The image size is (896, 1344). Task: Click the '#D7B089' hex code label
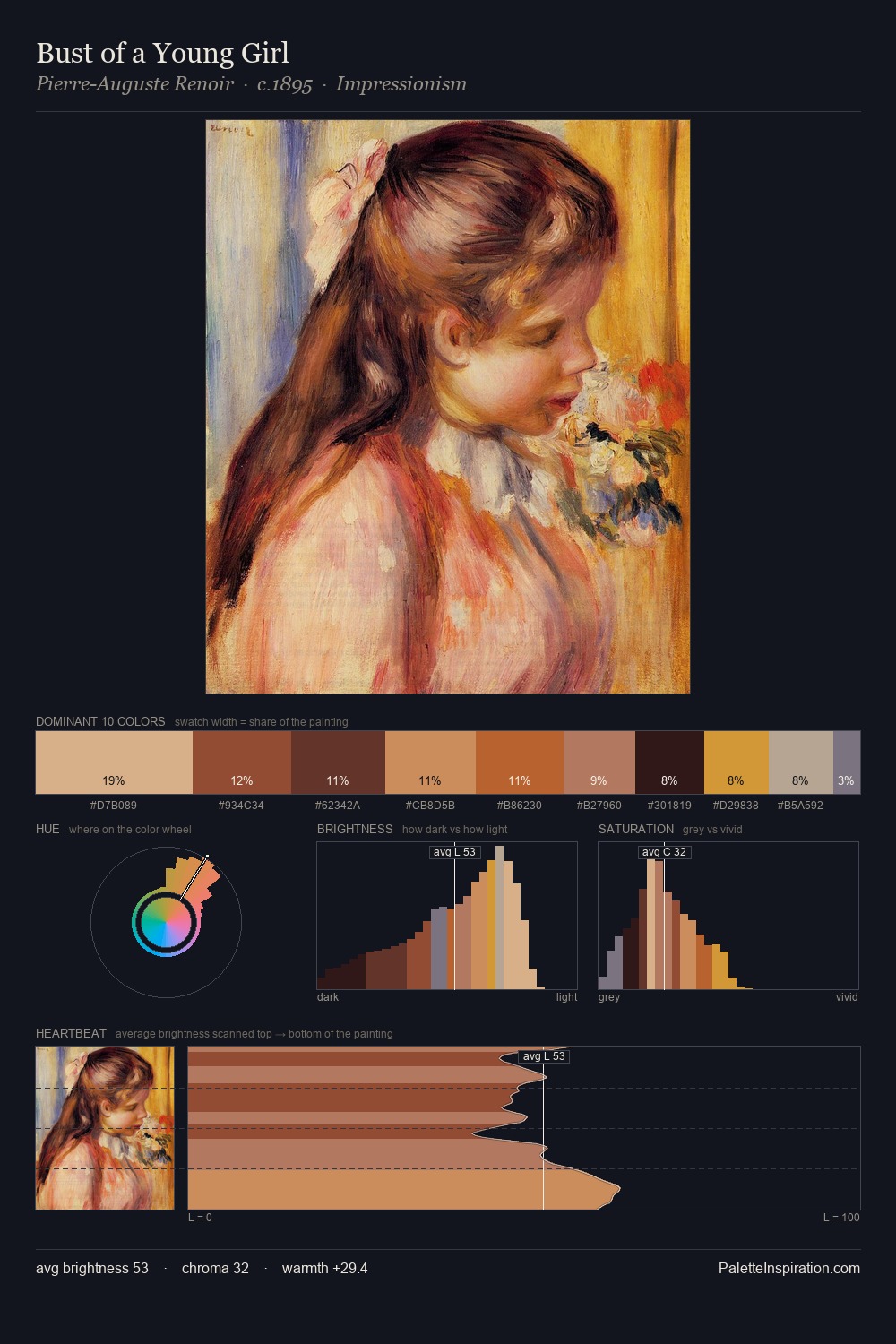(x=114, y=805)
